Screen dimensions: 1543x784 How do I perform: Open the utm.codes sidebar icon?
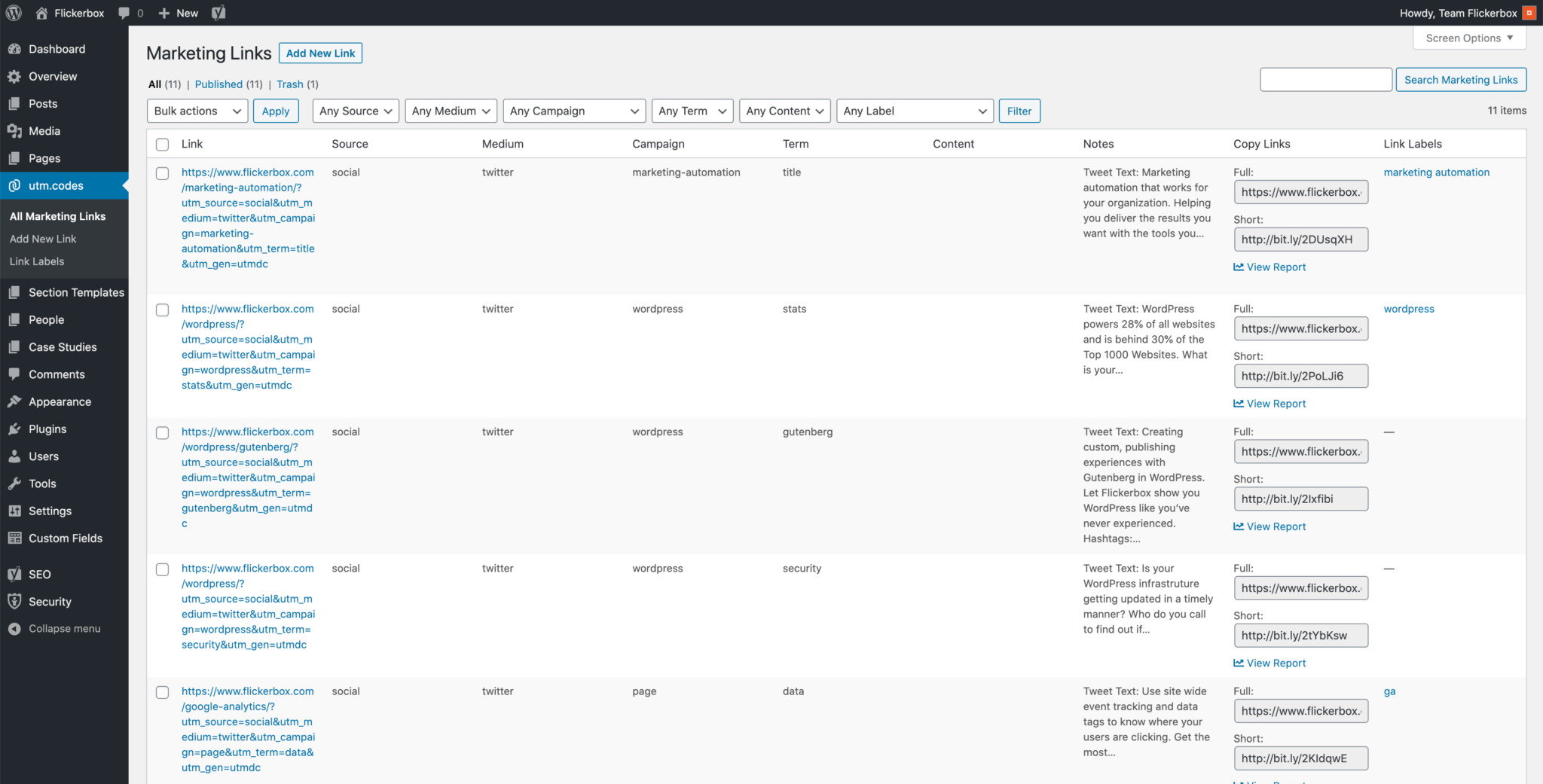15,185
